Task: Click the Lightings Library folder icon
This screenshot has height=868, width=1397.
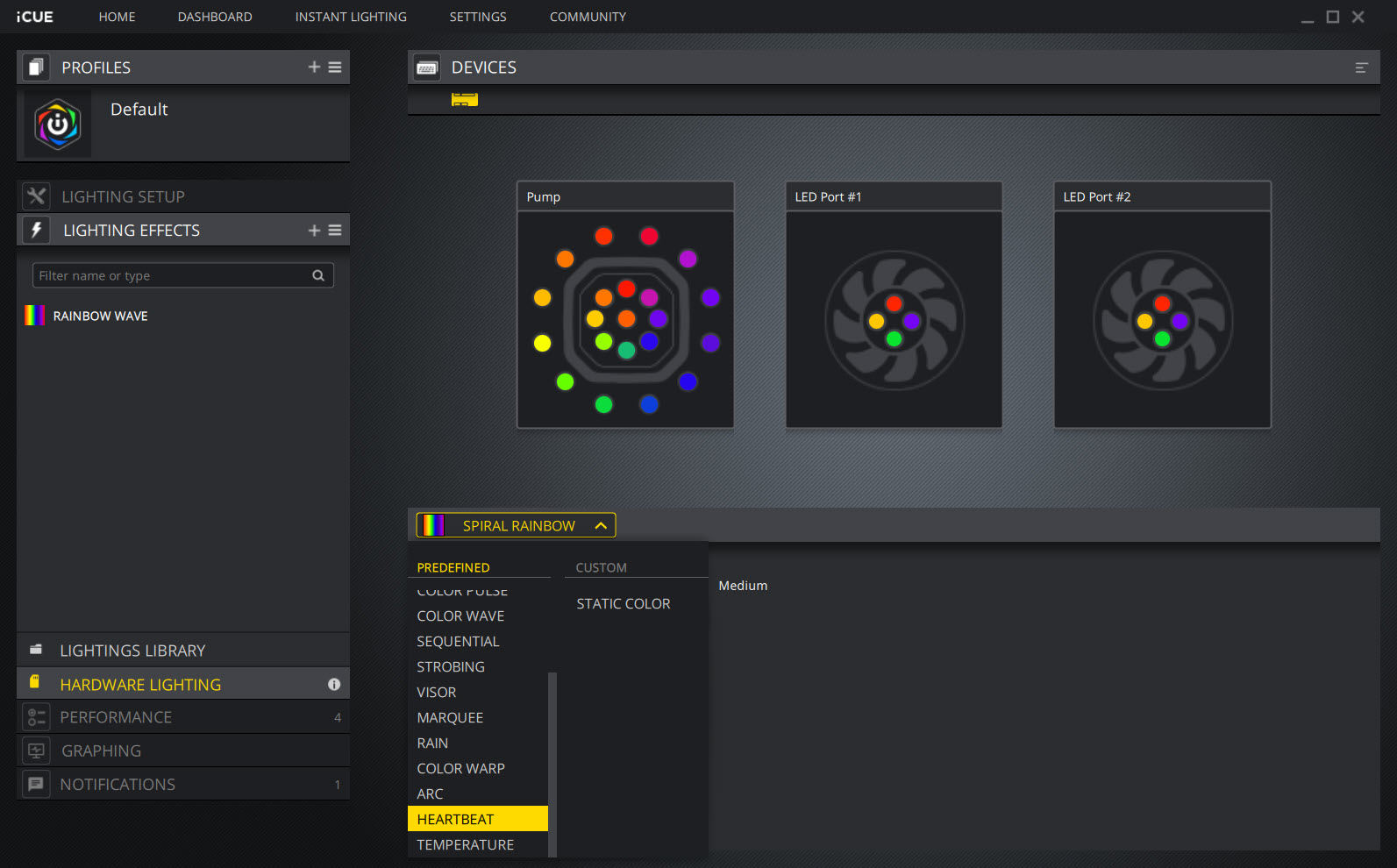Action: [x=36, y=650]
